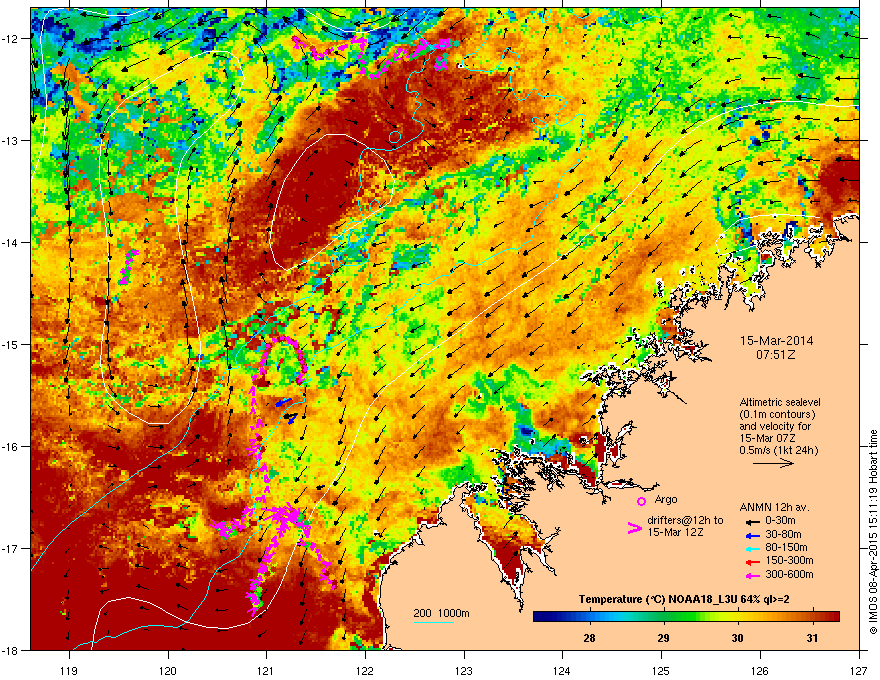Screen dimensions: 880x680
Task: Click the temperature color bar at 30
Action: 737,617
